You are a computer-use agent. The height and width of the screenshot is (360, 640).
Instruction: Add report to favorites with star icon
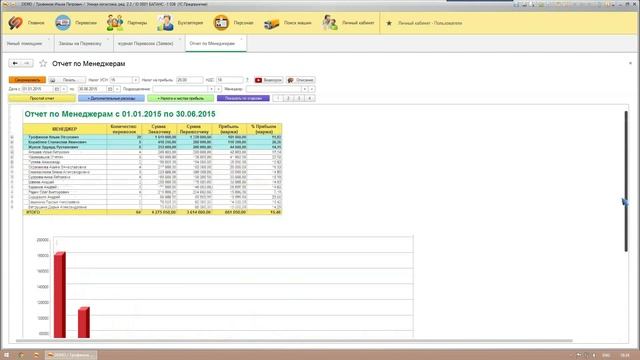tap(43, 63)
